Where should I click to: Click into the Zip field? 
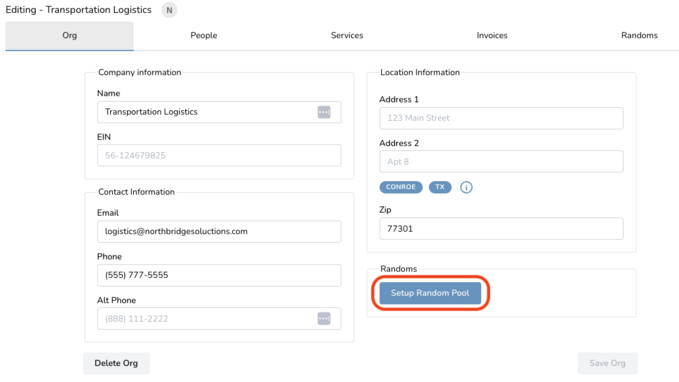501,229
